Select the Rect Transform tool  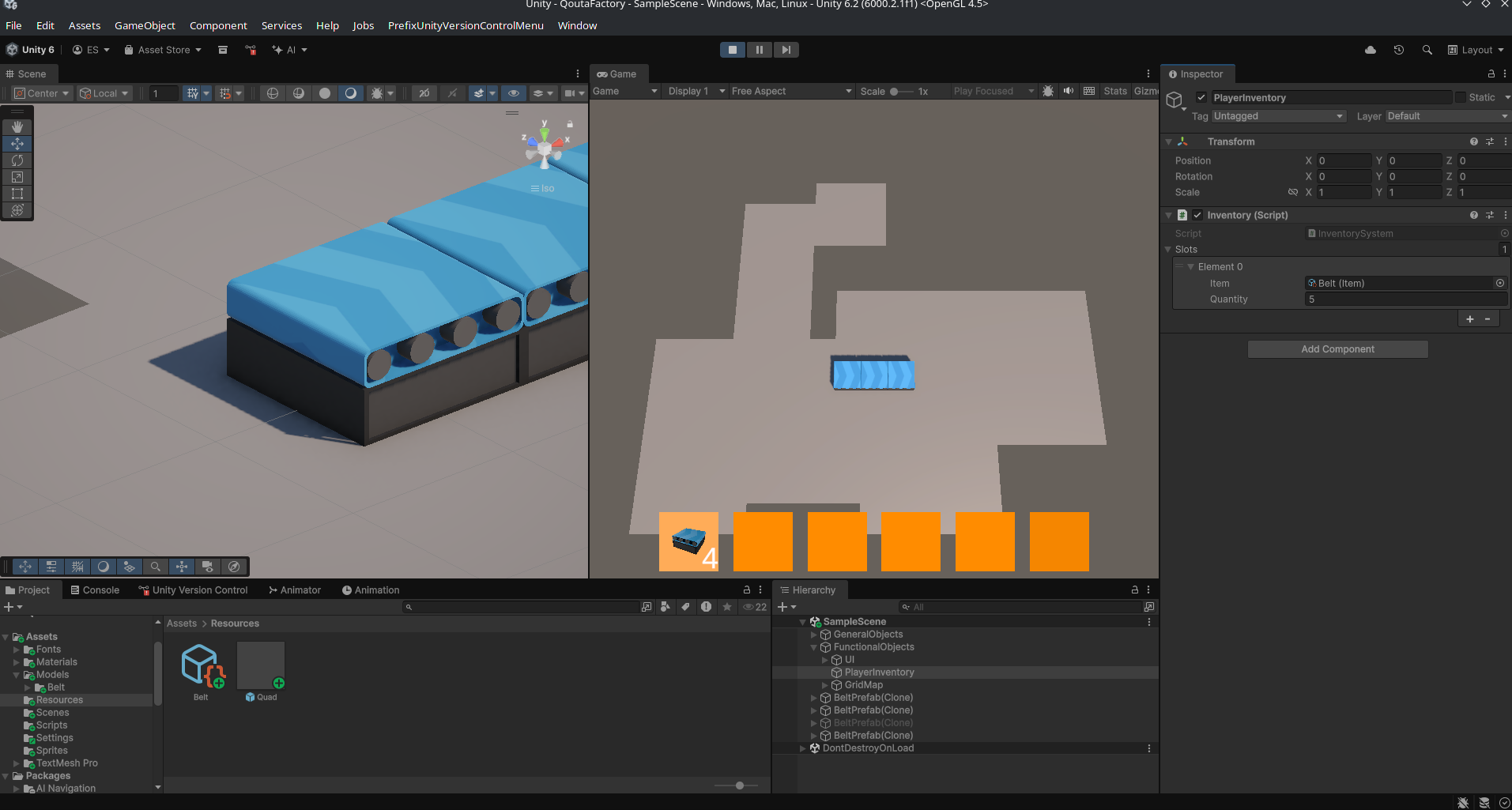click(x=17, y=194)
